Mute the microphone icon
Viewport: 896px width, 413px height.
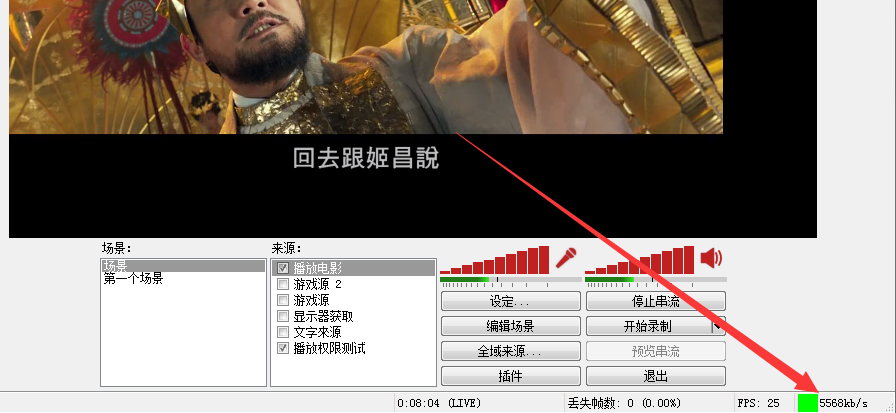tap(566, 258)
